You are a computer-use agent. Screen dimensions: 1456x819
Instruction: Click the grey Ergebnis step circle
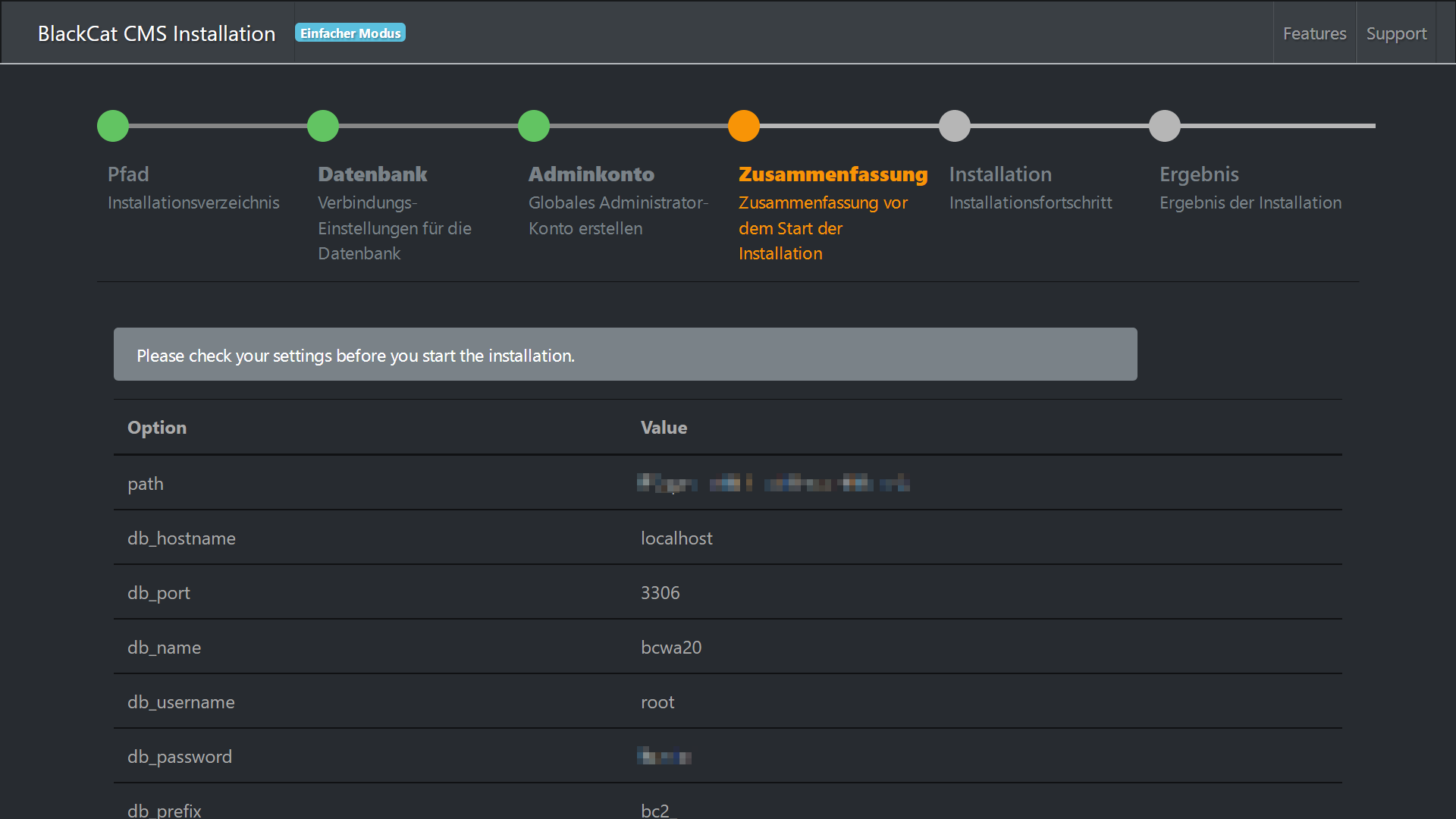pyautogui.click(x=1165, y=126)
